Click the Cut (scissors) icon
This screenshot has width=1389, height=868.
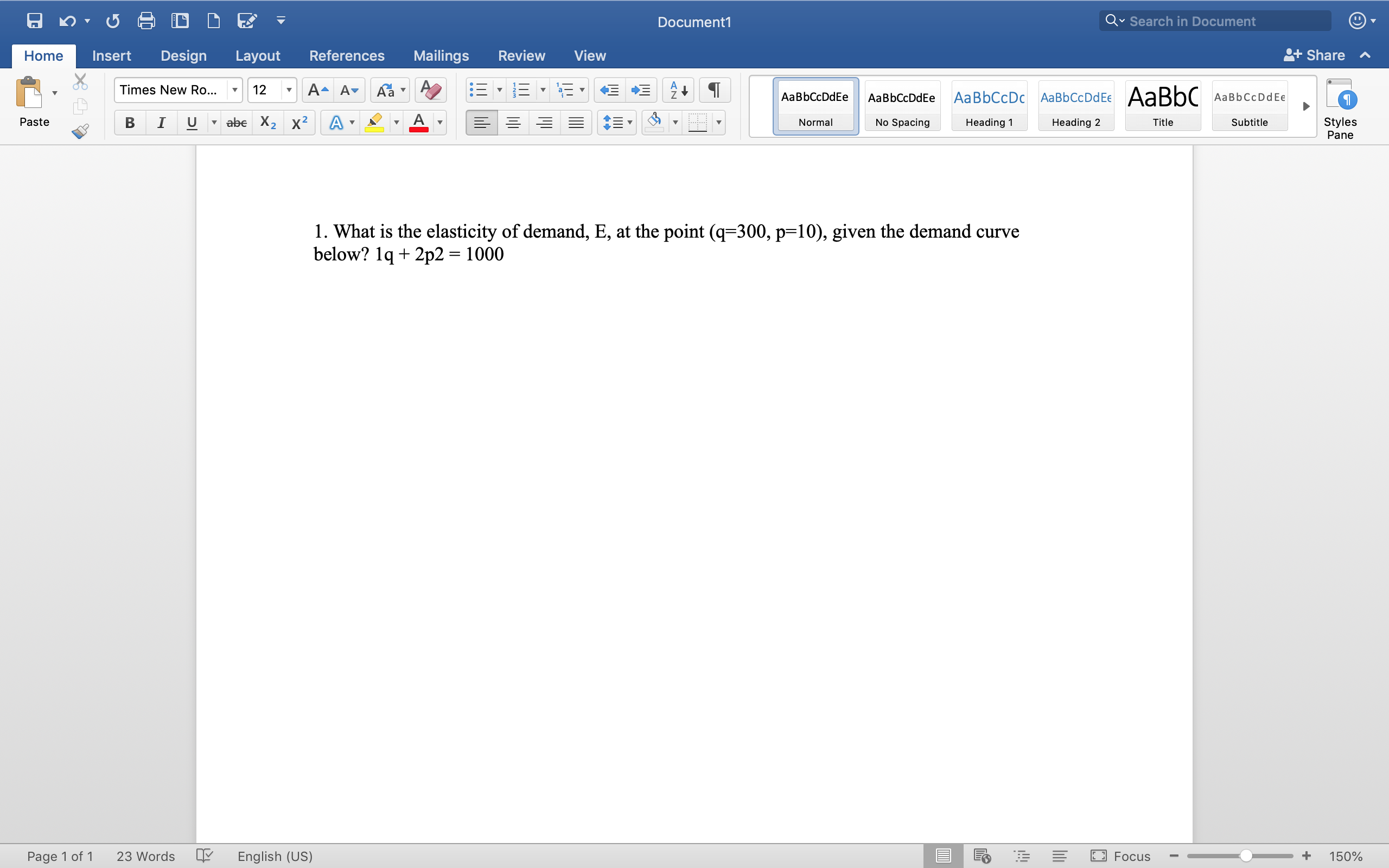[x=80, y=81]
